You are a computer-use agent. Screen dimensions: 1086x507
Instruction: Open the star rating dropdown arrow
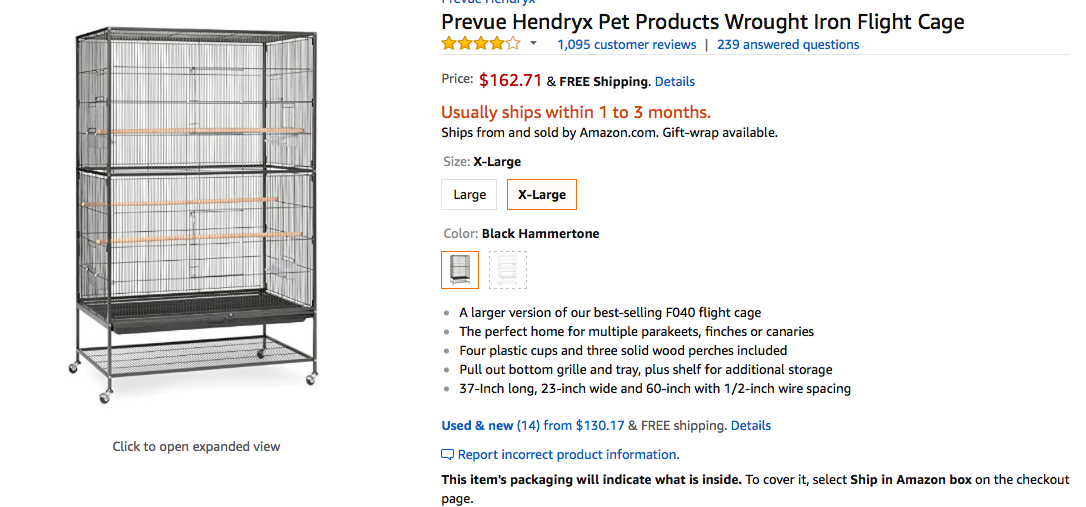534,44
